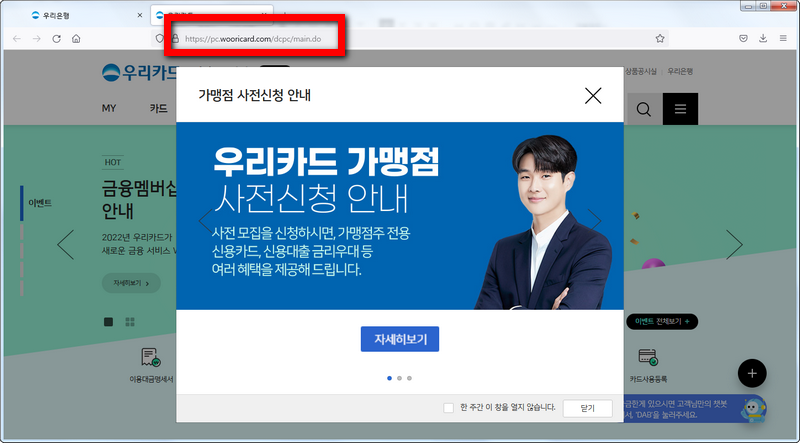Click browser back arrow
The height and width of the screenshot is (443, 800).
[x=17, y=39]
